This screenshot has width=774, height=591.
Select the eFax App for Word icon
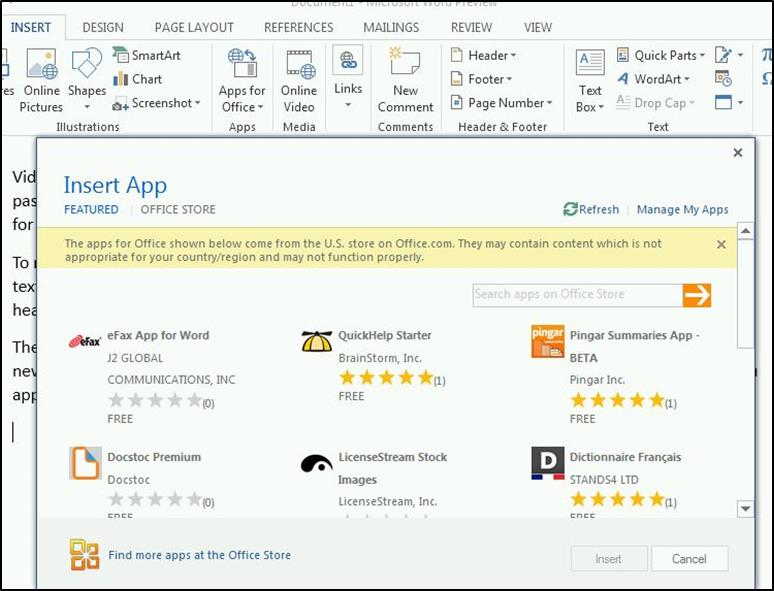point(85,341)
